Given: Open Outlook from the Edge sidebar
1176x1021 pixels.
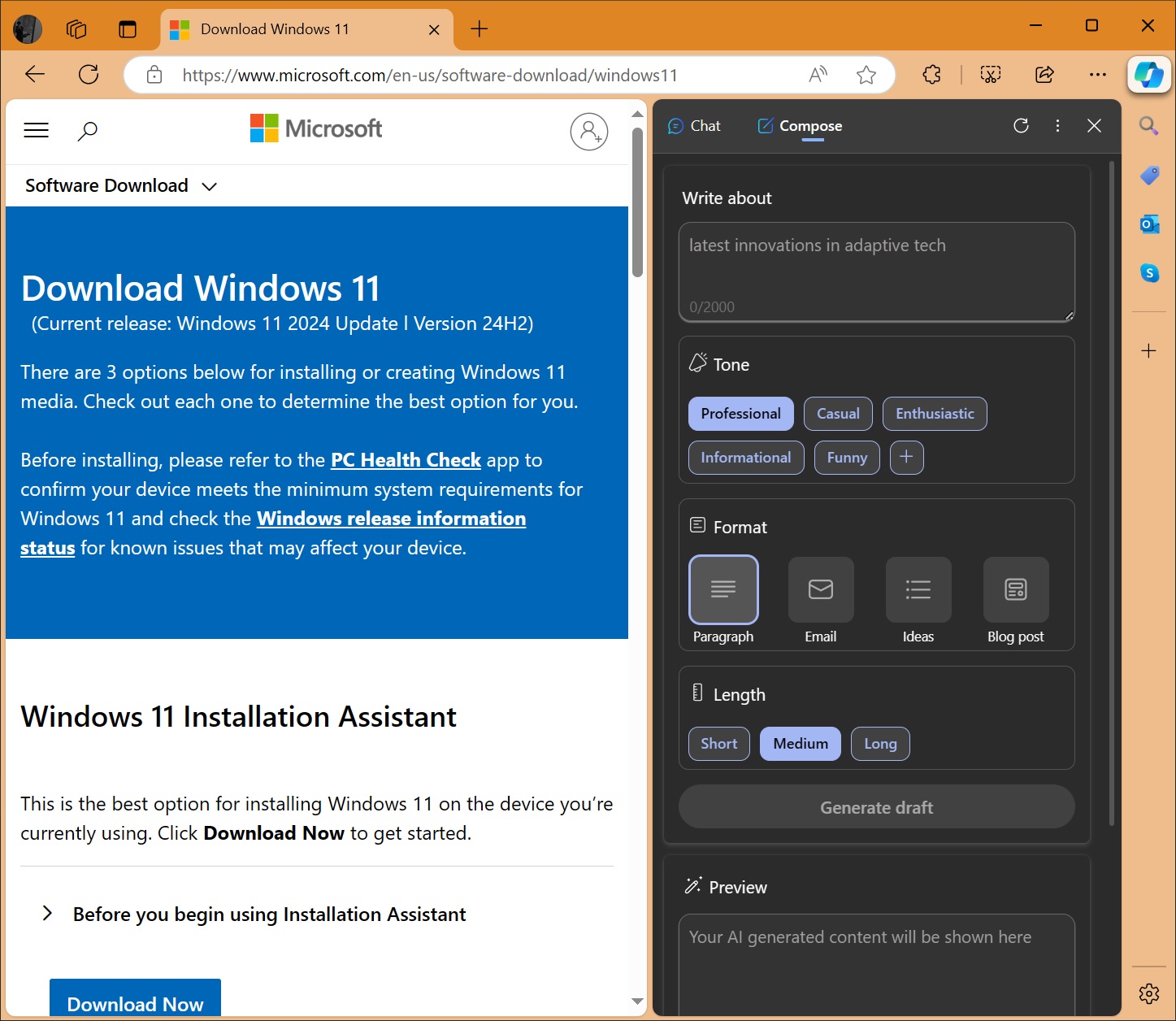Looking at the screenshot, I should pyautogui.click(x=1148, y=224).
